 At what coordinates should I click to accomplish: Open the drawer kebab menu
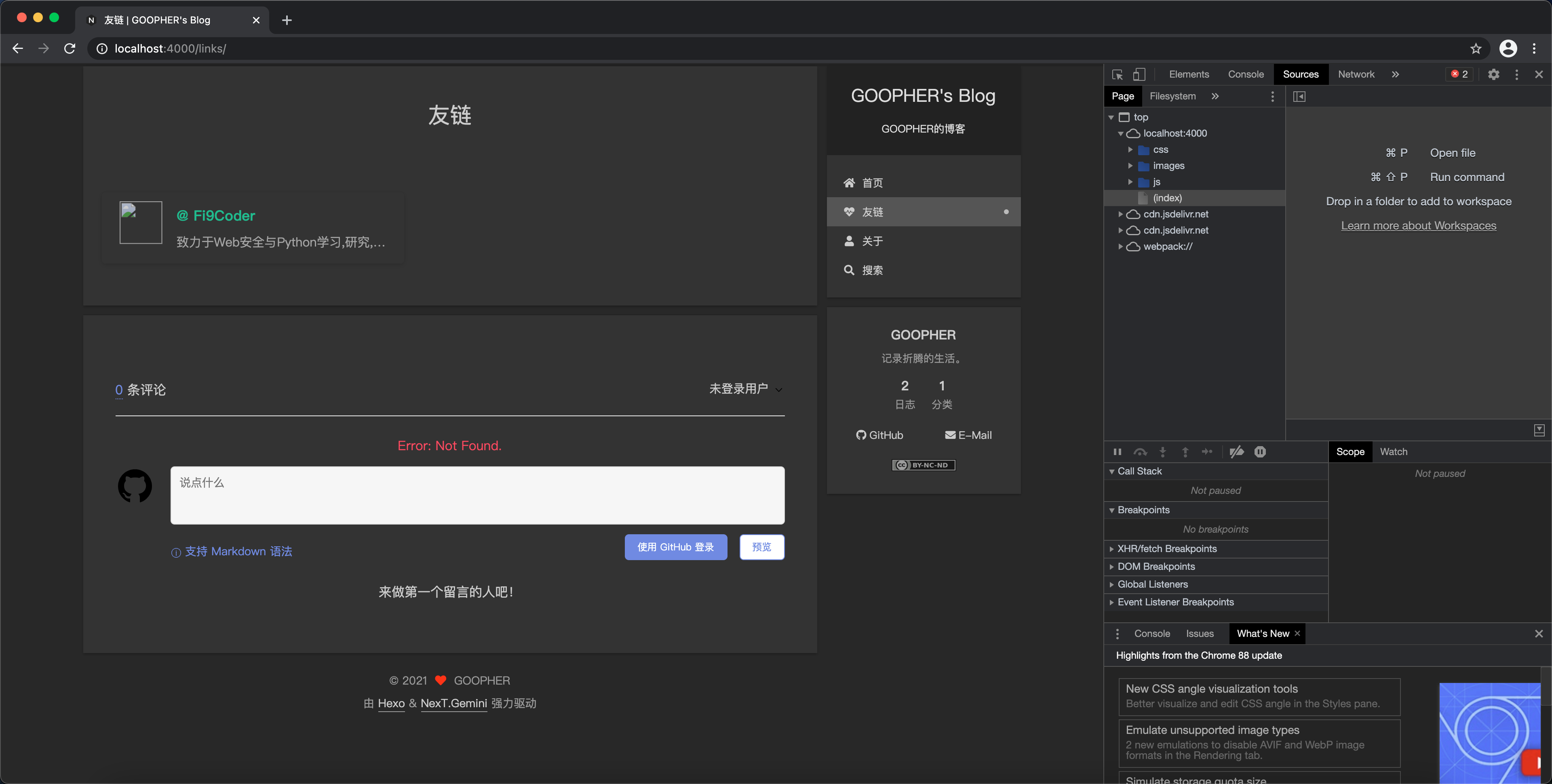[x=1118, y=633]
